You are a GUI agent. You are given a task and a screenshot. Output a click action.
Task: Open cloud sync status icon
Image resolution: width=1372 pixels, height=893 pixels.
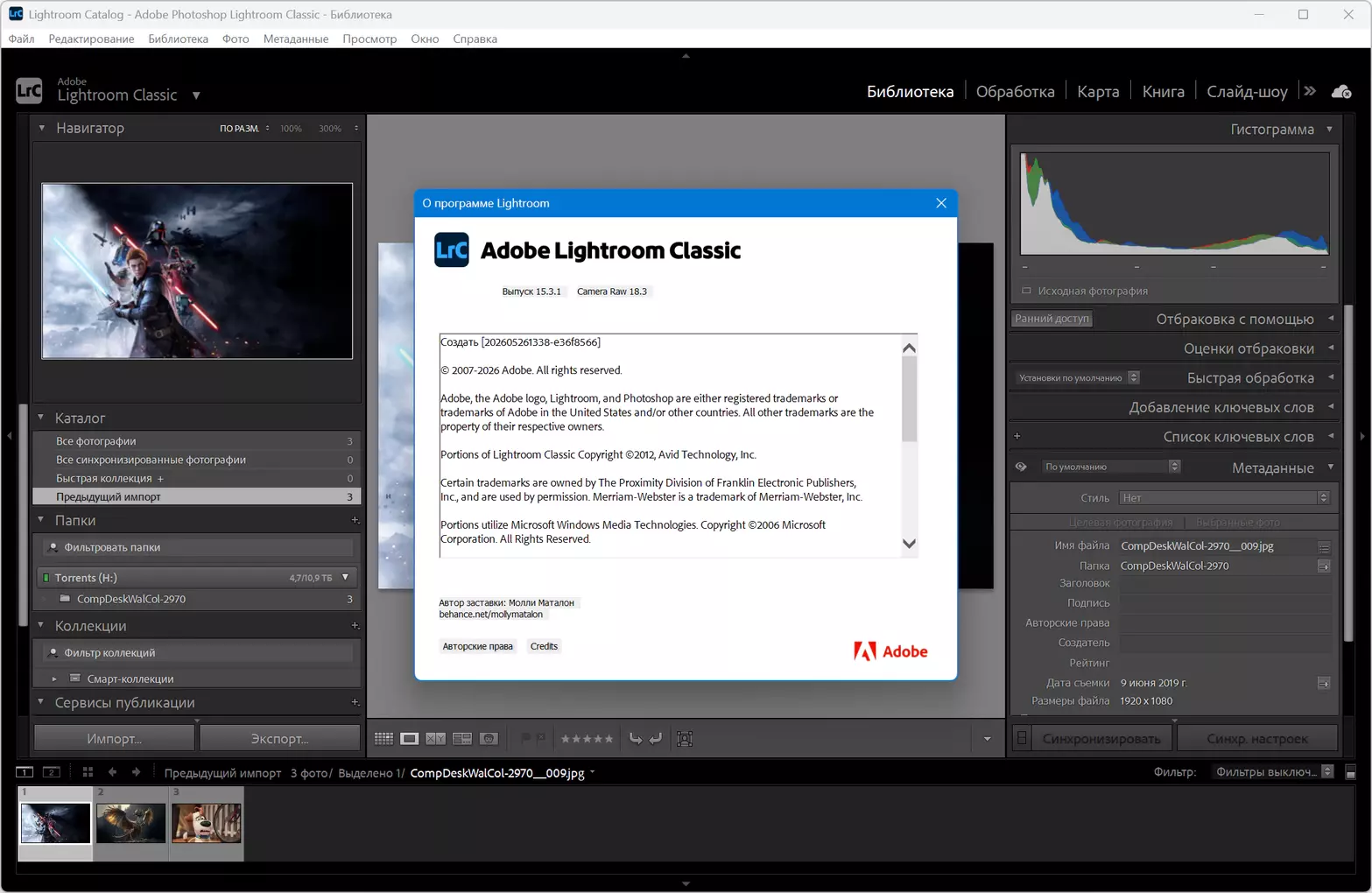point(1341,92)
